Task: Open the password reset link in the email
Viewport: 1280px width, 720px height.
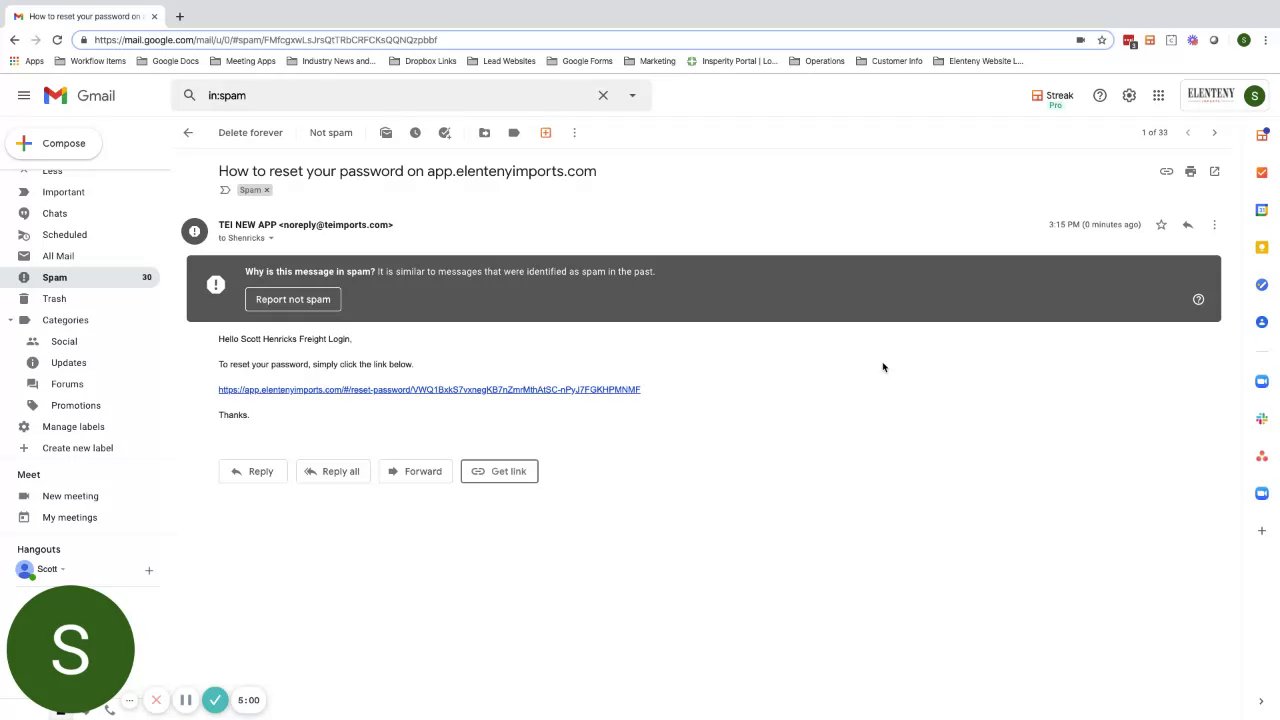Action: [429, 390]
